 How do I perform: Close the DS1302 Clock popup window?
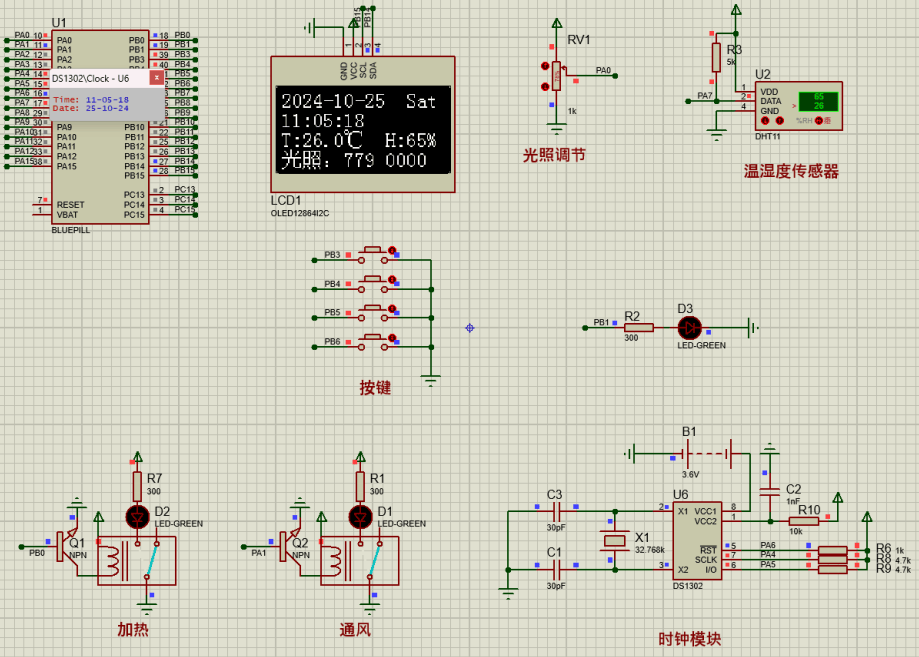pyautogui.click(x=155, y=76)
